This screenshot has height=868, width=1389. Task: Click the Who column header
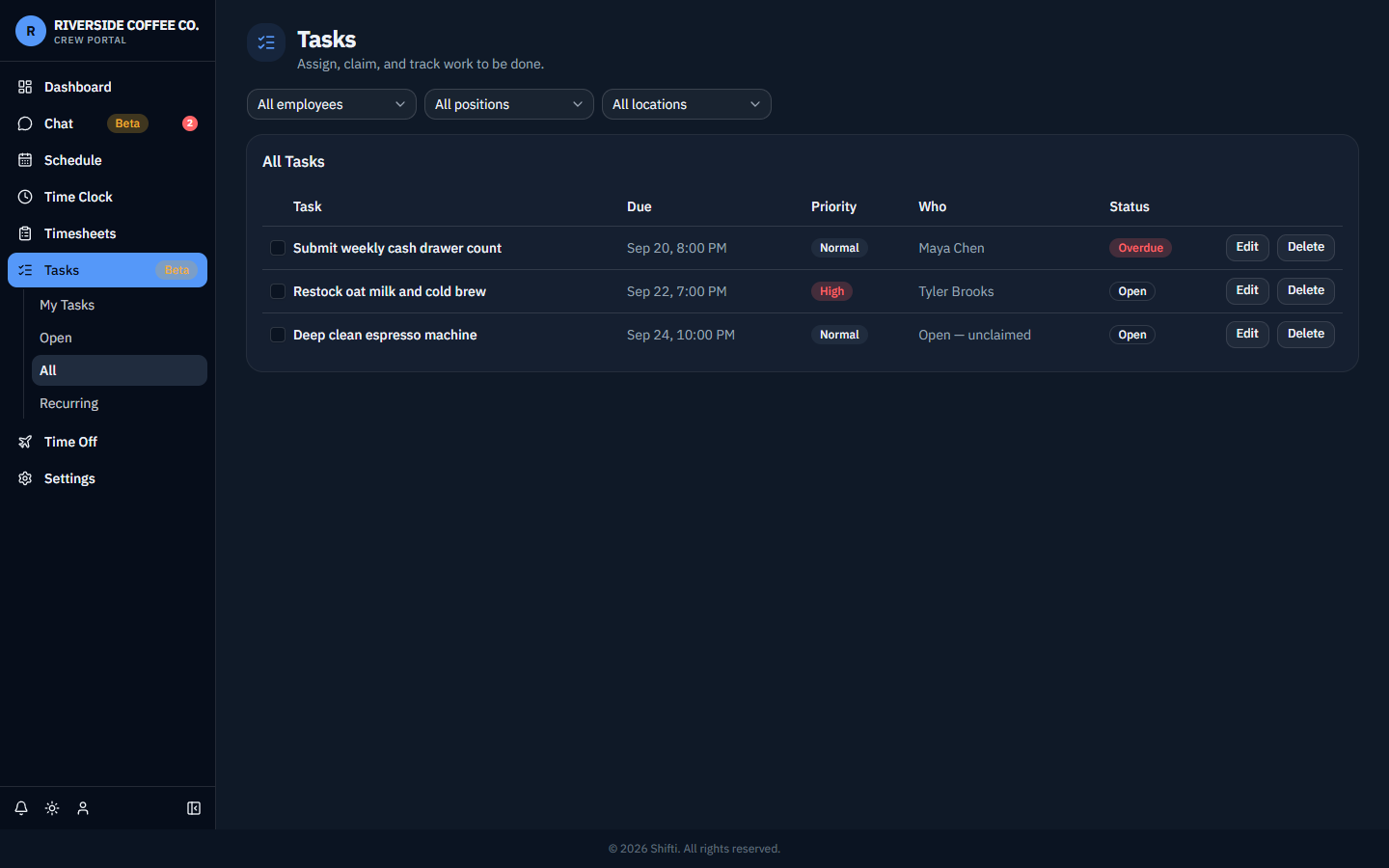point(932,206)
